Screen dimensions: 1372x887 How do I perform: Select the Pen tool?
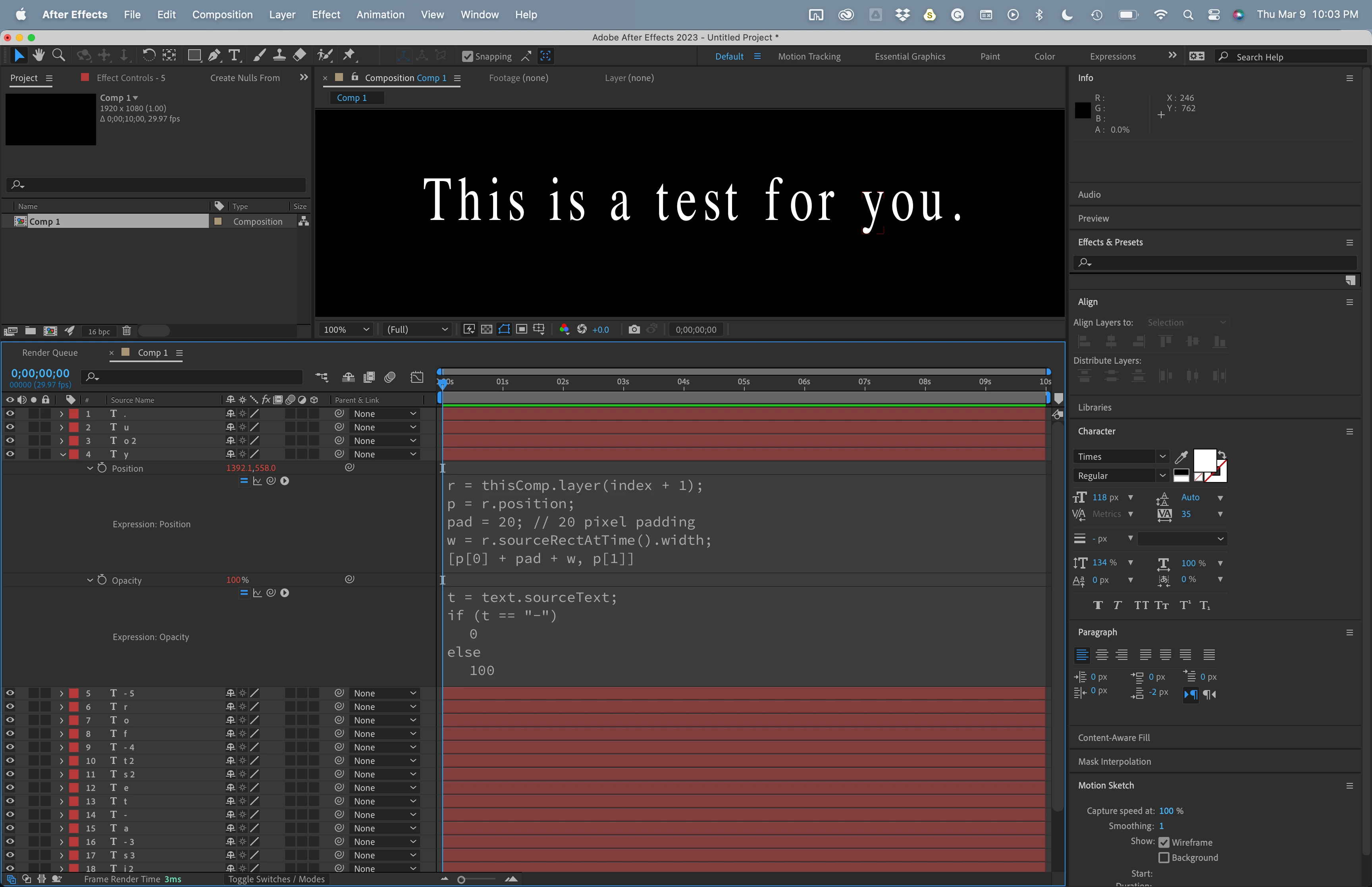coord(214,55)
